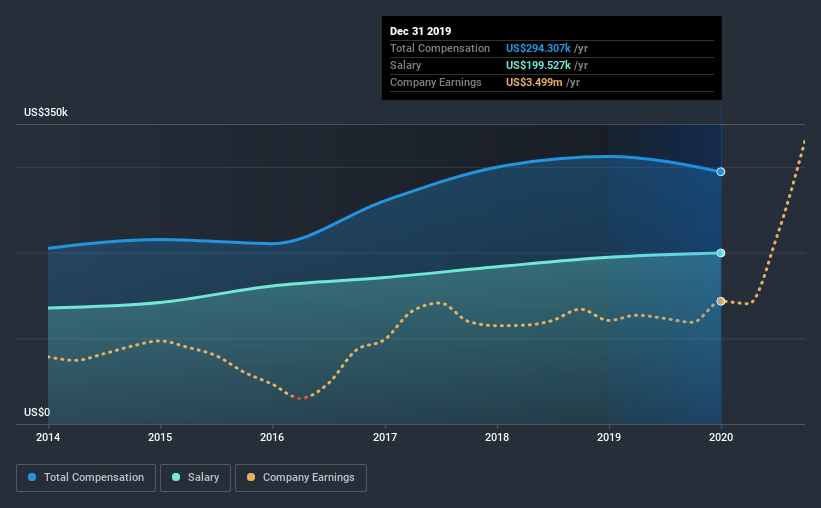Toggle the Company Earnings legend button

tap(301, 478)
